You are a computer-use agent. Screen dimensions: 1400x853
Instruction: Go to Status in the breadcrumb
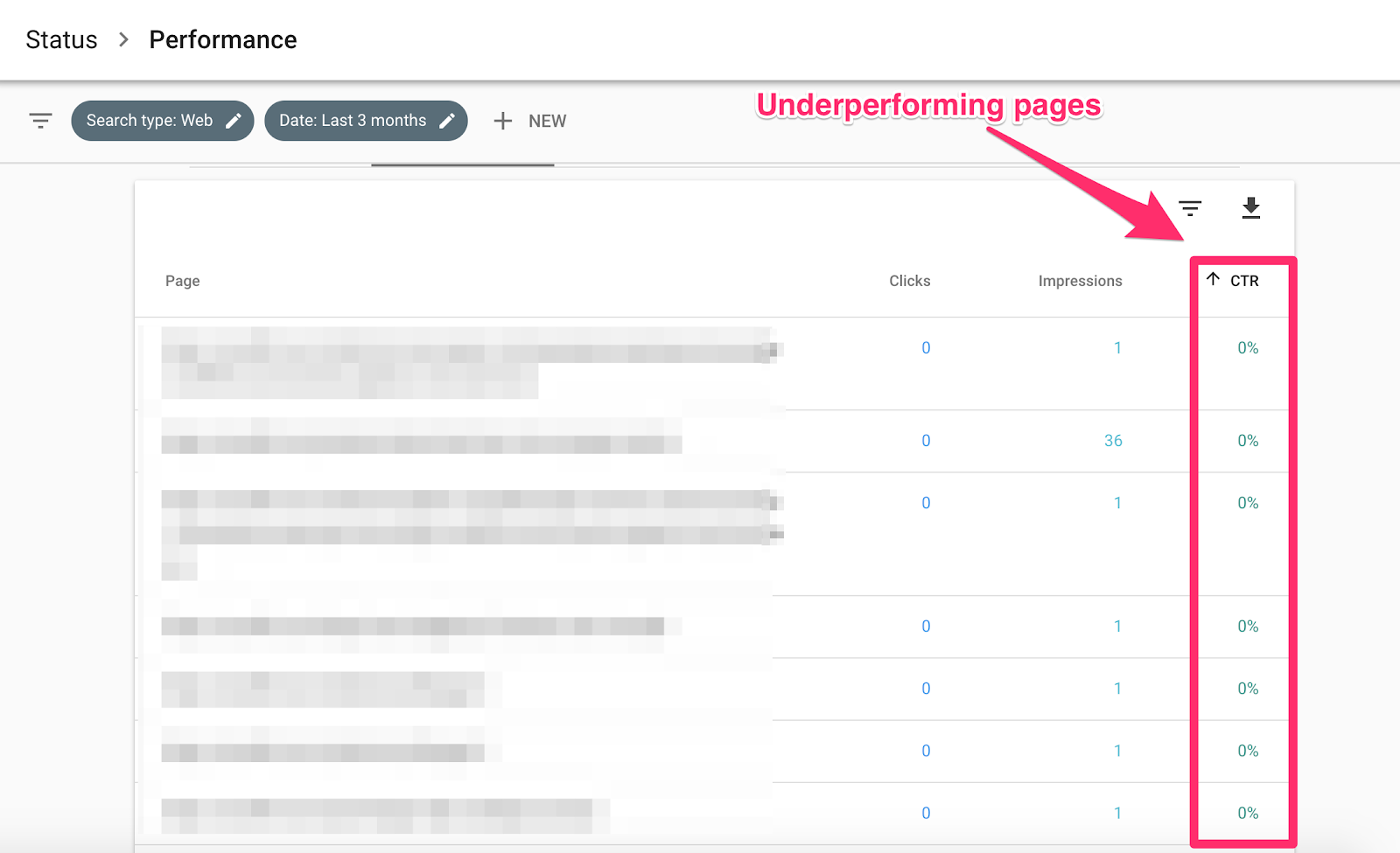click(x=61, y=40)
